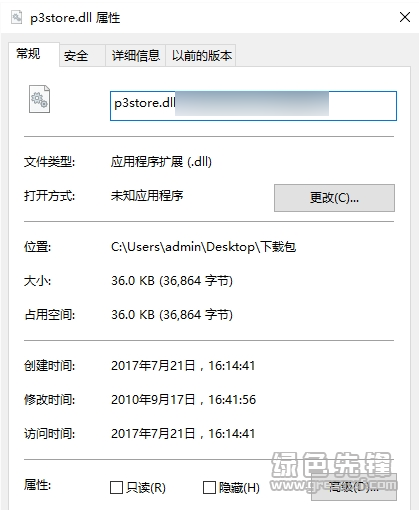Click inside the p3store.dll filename field
Screen dimensions: 419x510
point(253,106)
